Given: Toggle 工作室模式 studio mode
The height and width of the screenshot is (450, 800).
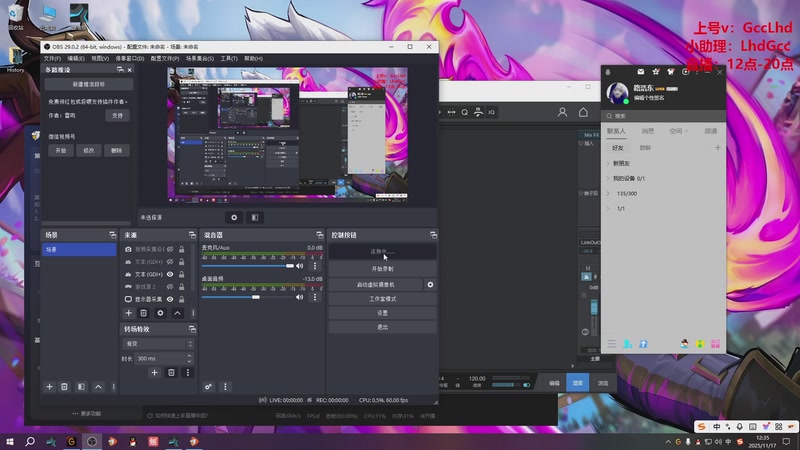Looking at the screenshot, I should click(382, 299).
